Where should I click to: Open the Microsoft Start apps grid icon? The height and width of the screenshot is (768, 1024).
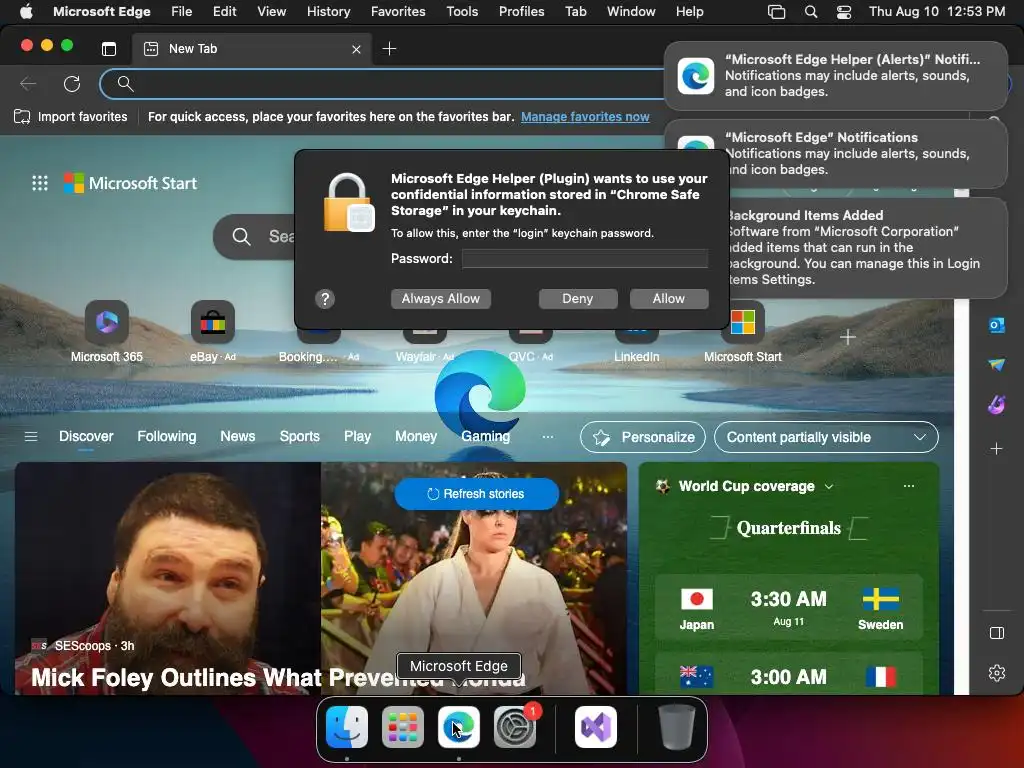coord(40,184)
